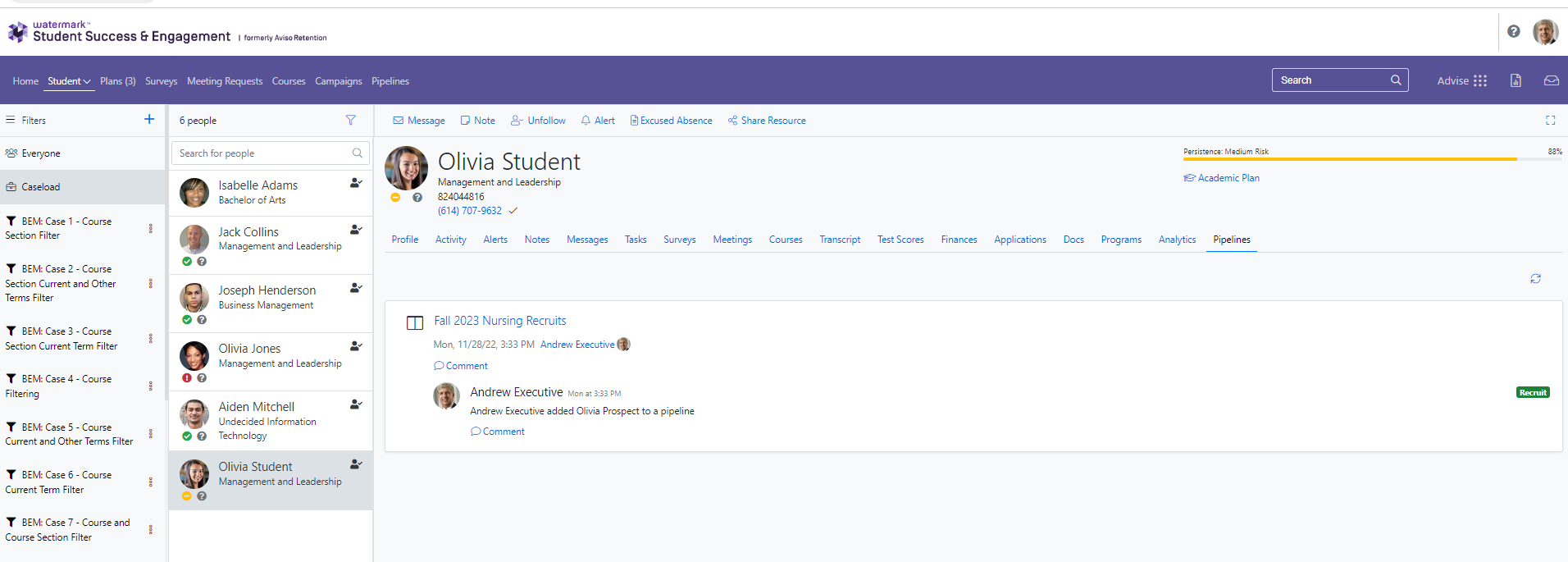Send a Message to the student

[419, 121]
